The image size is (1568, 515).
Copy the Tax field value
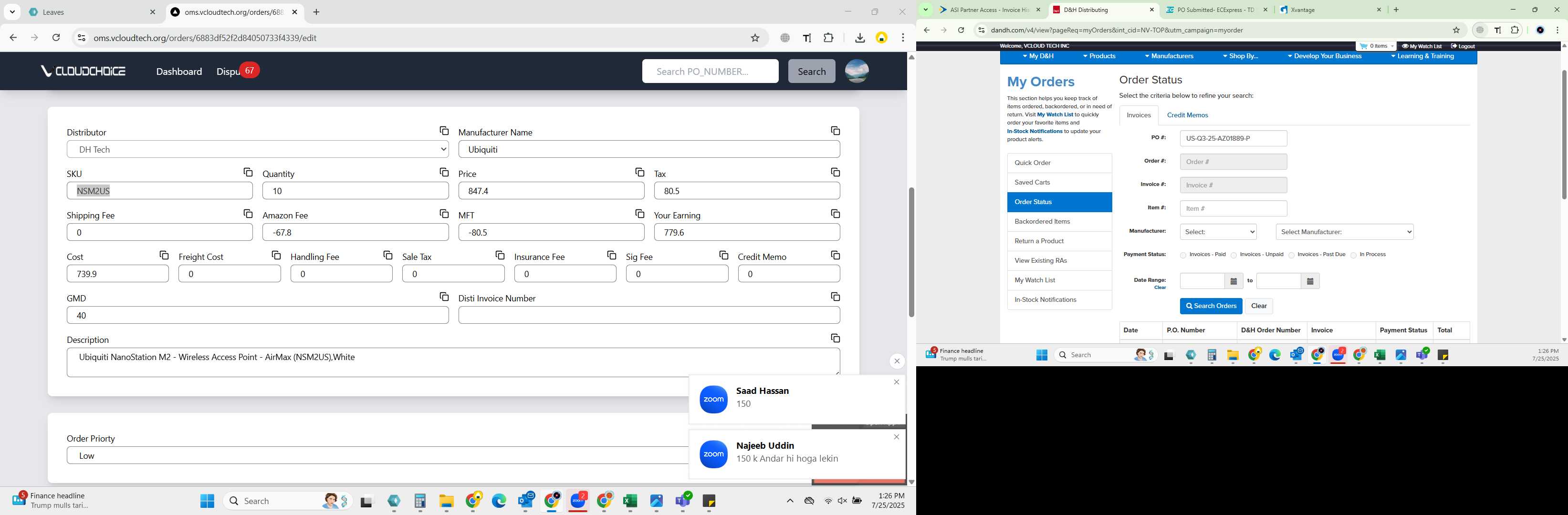(835, 172)
